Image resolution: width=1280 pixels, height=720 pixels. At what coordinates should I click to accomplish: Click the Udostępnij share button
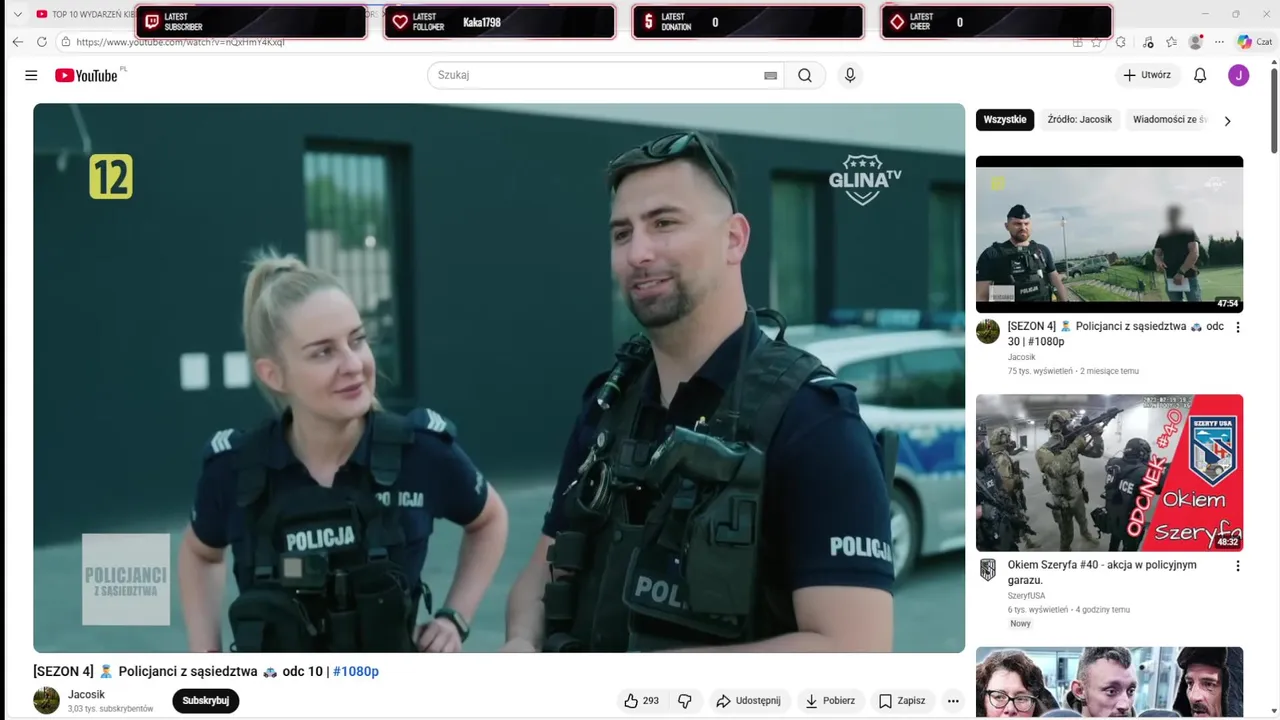pyautogui.click(x=748, y=701)
